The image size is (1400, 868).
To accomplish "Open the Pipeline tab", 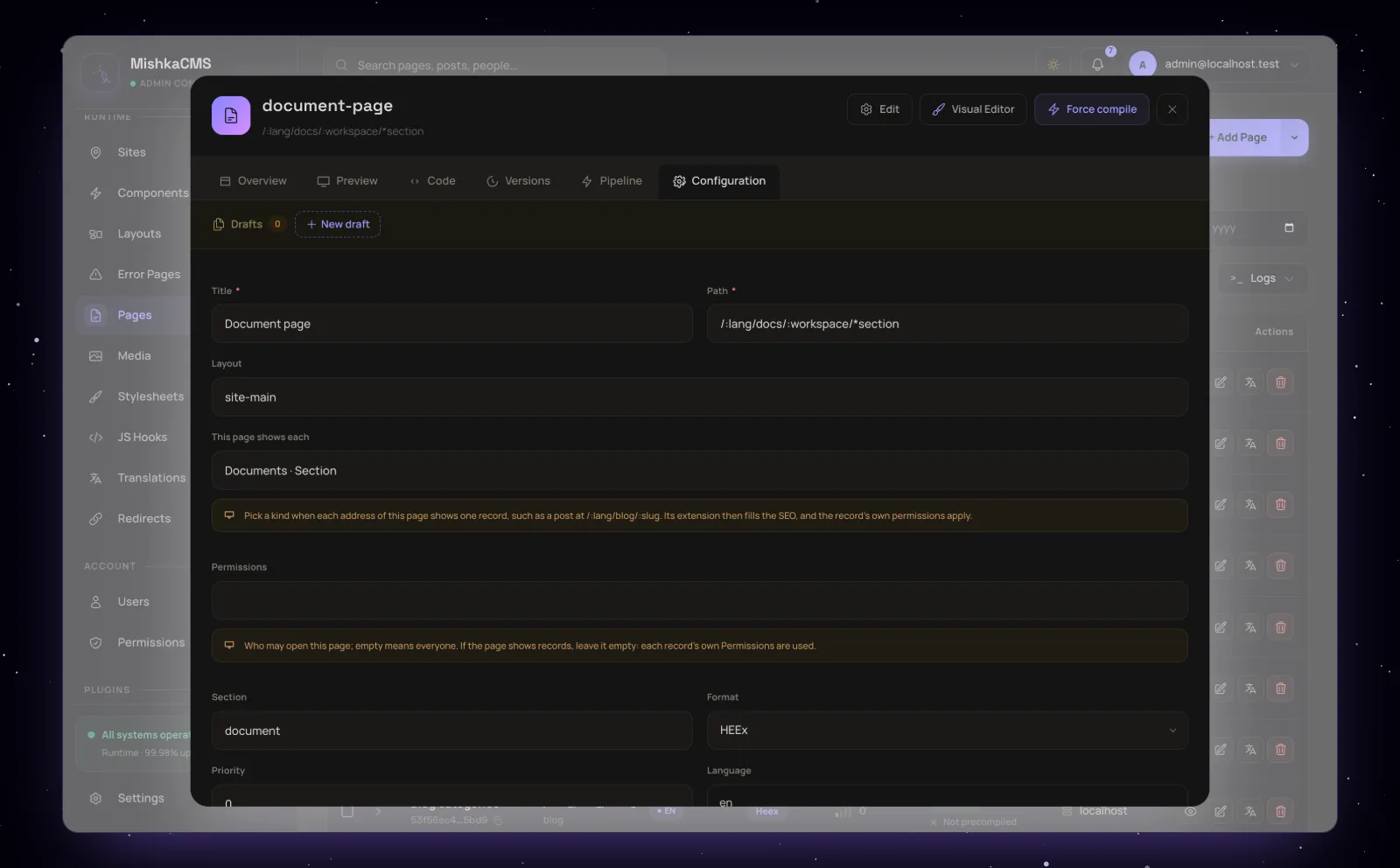I will [612, 181].
